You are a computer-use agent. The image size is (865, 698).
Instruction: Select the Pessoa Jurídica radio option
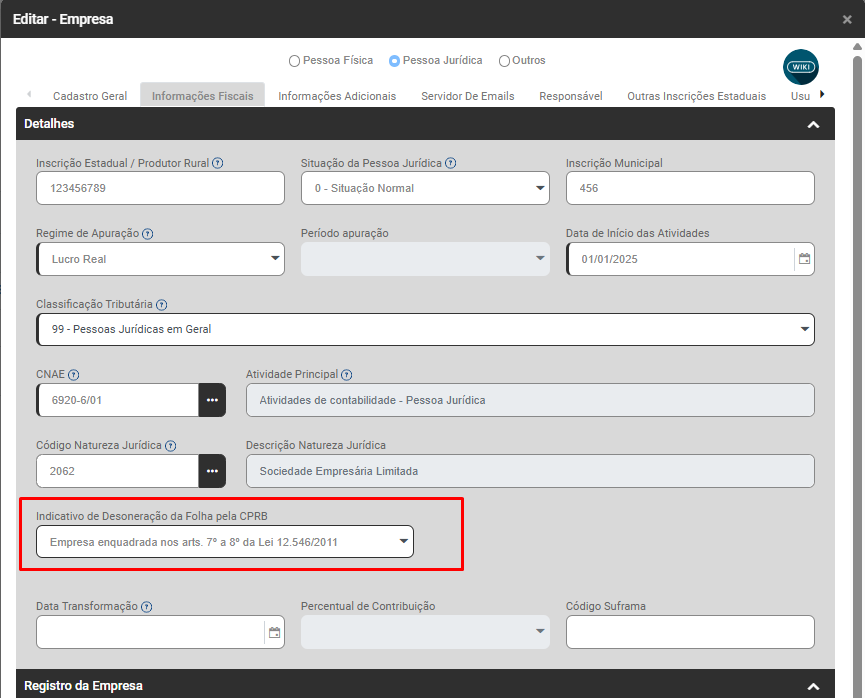pyautogui.click(x=394, y=61)
